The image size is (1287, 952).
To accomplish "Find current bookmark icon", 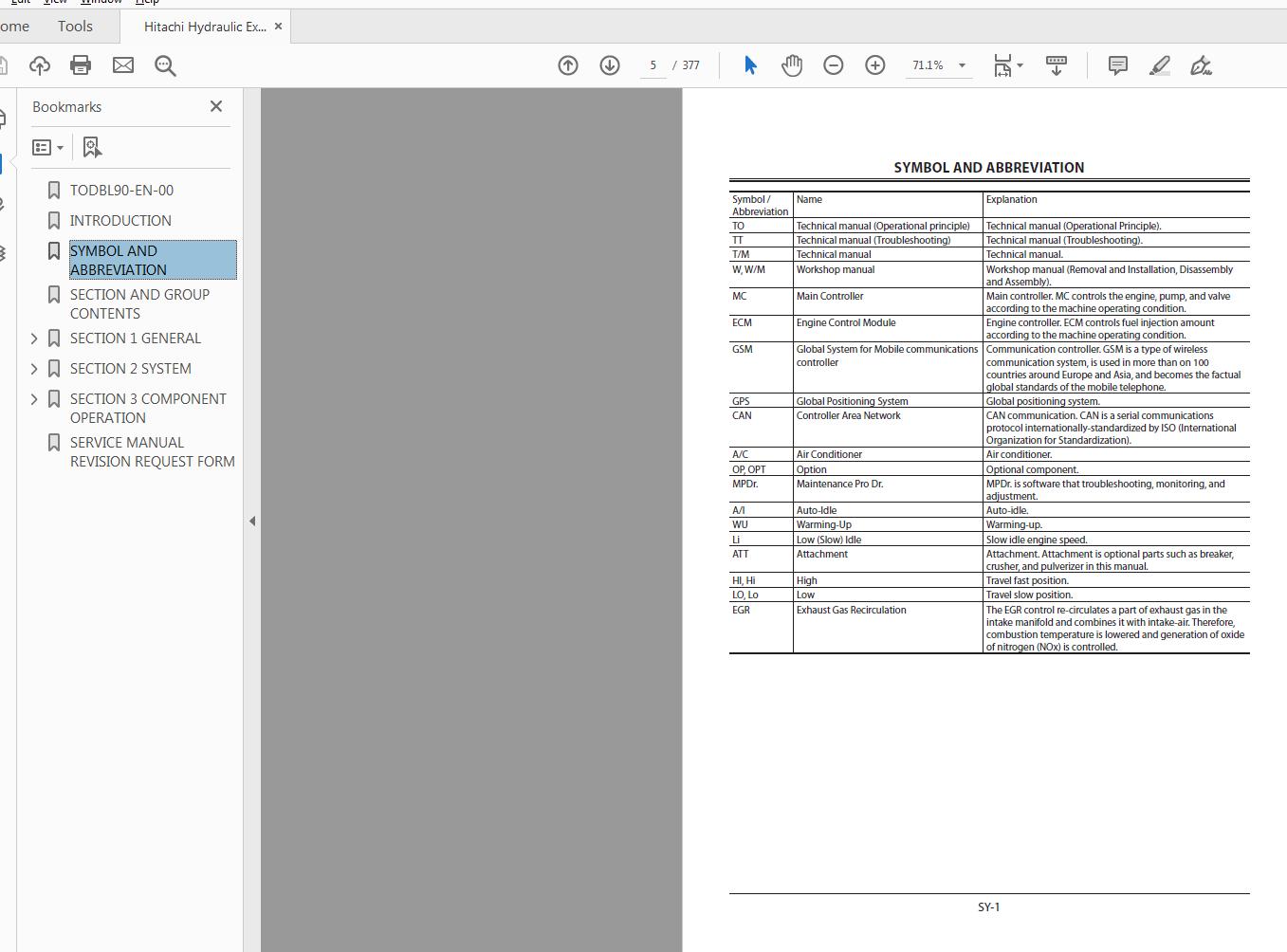I will click(x=92, y=148).
